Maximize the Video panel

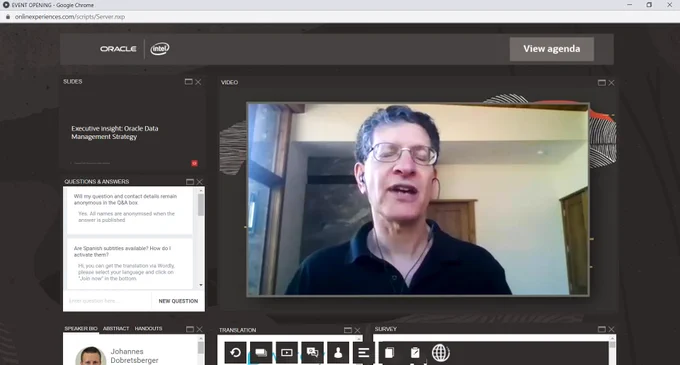pos(602,82)
